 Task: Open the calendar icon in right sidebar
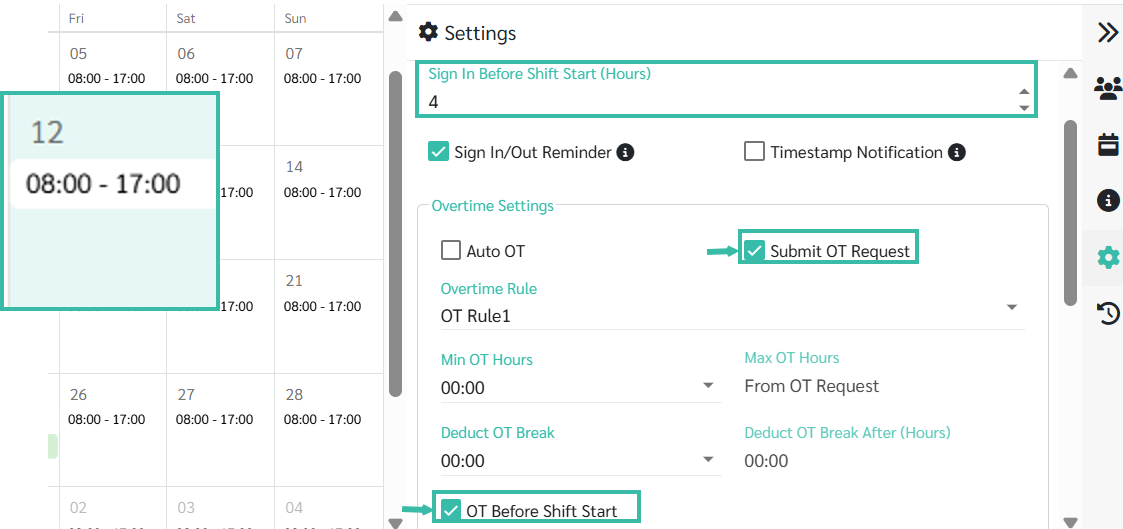point(1108,144)
